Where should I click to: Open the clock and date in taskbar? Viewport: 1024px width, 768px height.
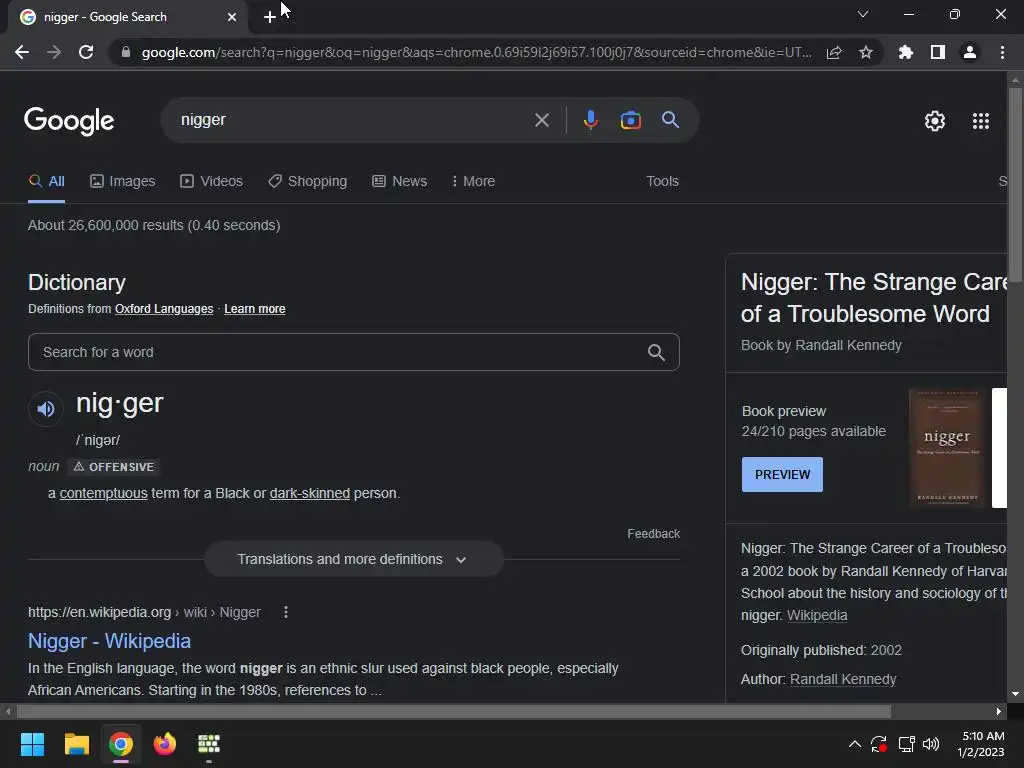(x=982, y=744)
